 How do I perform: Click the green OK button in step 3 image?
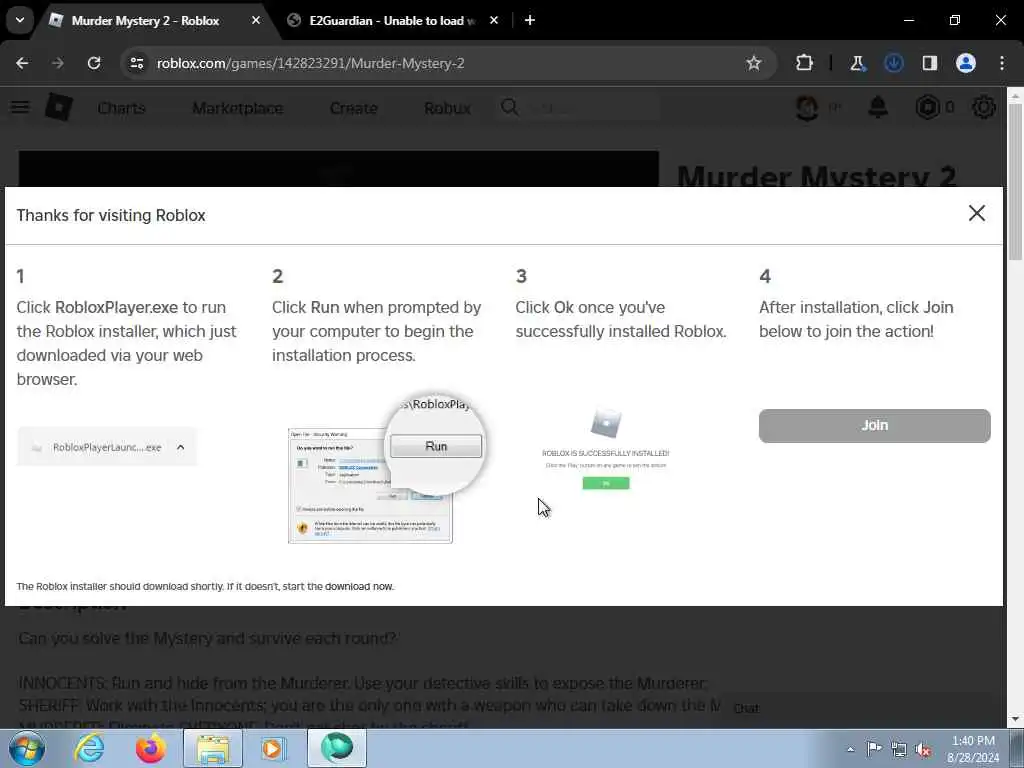606,483
